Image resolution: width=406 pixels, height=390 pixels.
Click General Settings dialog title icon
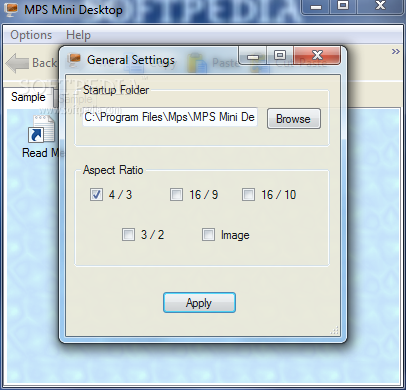tap(74, 60)
